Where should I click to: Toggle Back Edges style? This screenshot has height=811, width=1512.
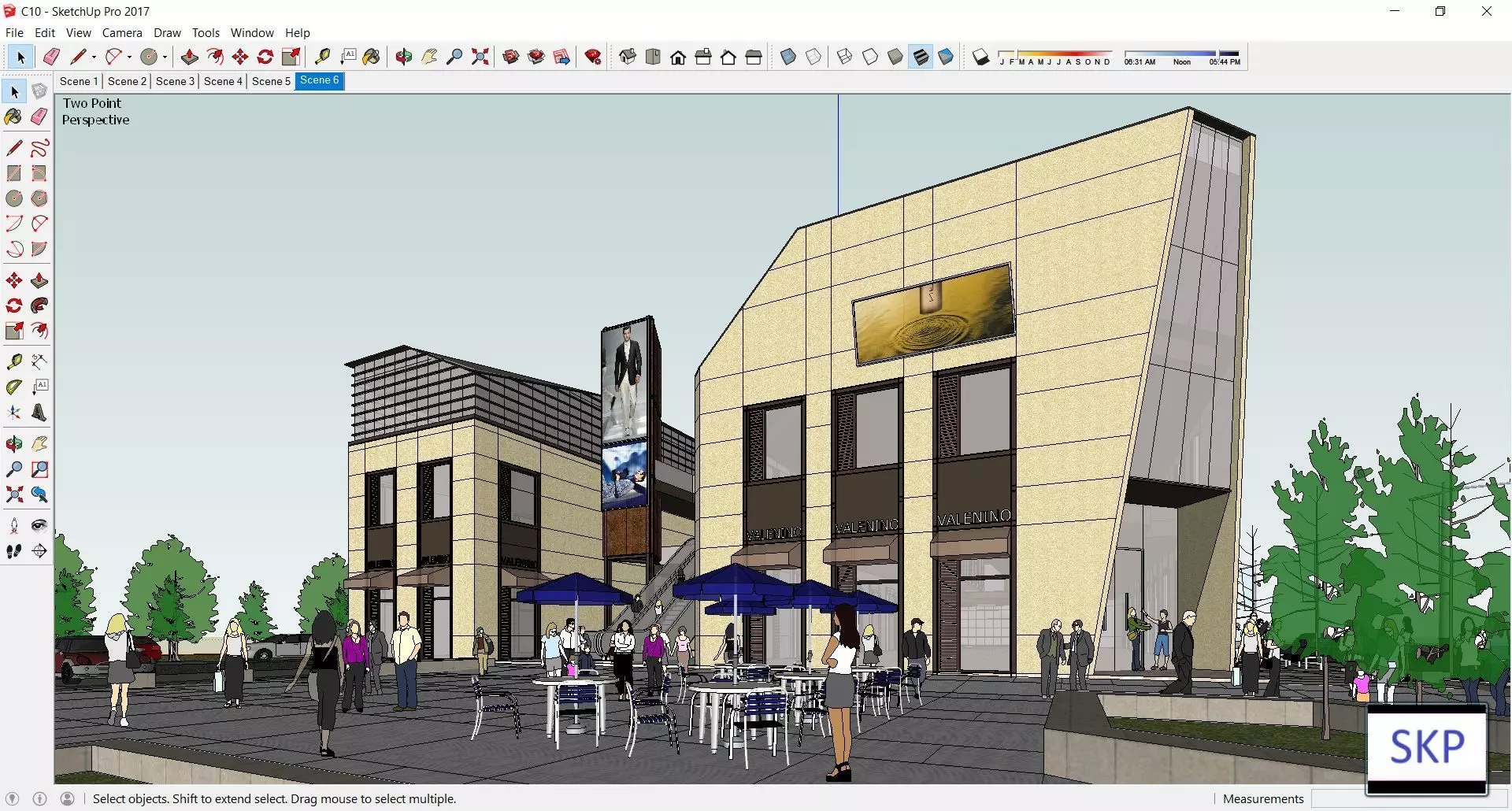pyautogui.click(x=813, y=57)
